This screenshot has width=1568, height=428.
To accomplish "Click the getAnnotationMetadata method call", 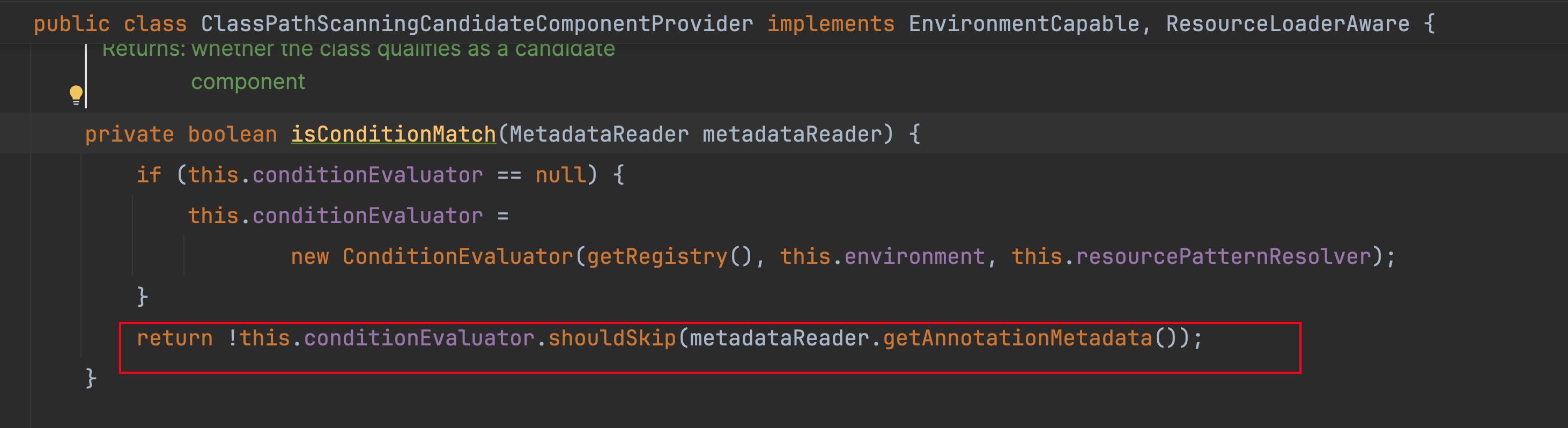I will (1017, 338).
